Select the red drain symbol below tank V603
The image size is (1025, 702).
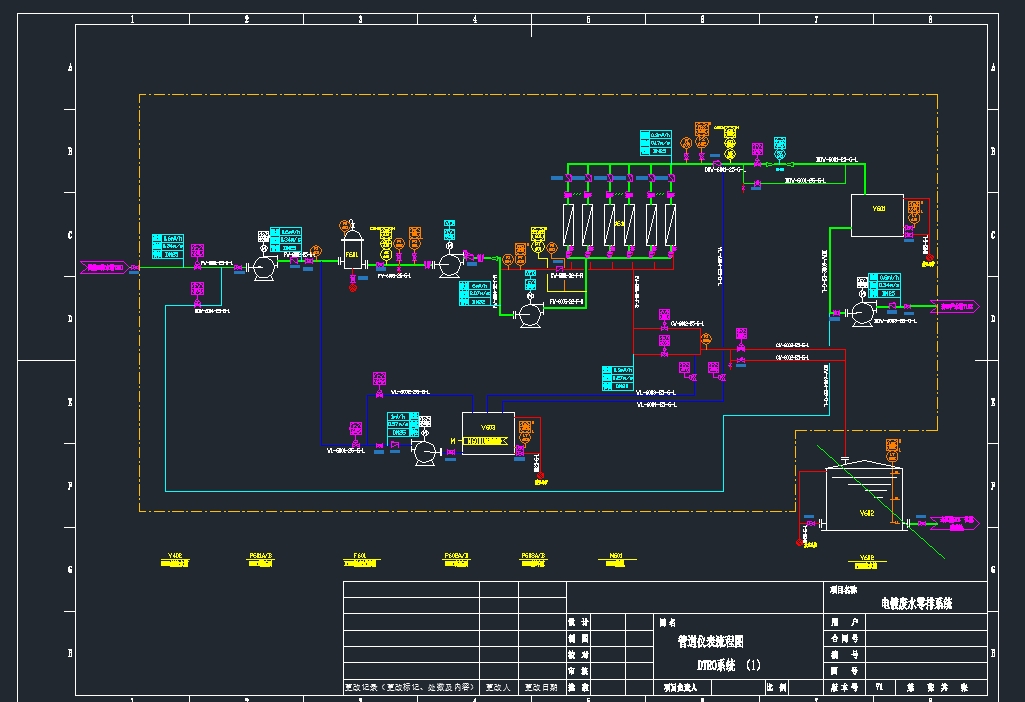(540, 476)
